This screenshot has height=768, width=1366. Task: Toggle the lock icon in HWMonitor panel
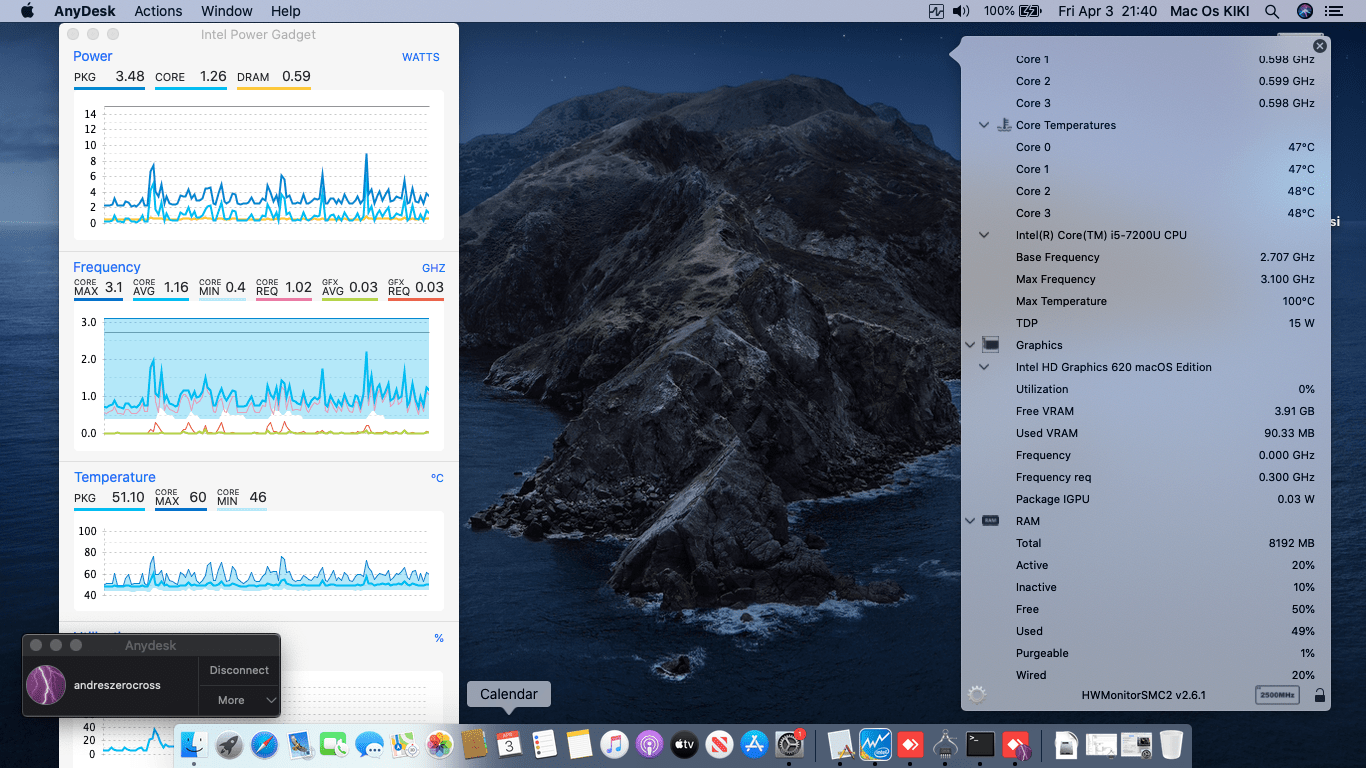1319,695
